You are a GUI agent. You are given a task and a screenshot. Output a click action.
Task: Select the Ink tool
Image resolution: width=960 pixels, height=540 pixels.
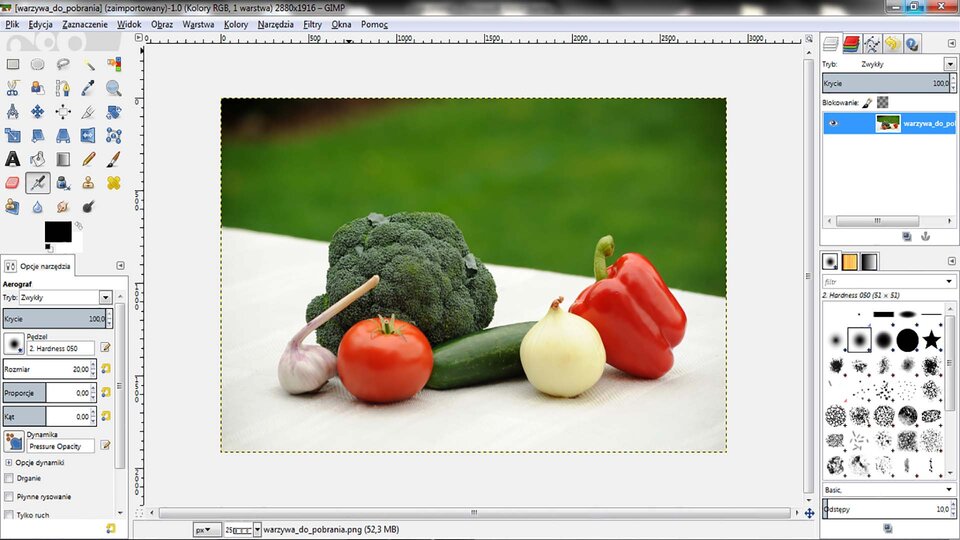tap(63, 182)
